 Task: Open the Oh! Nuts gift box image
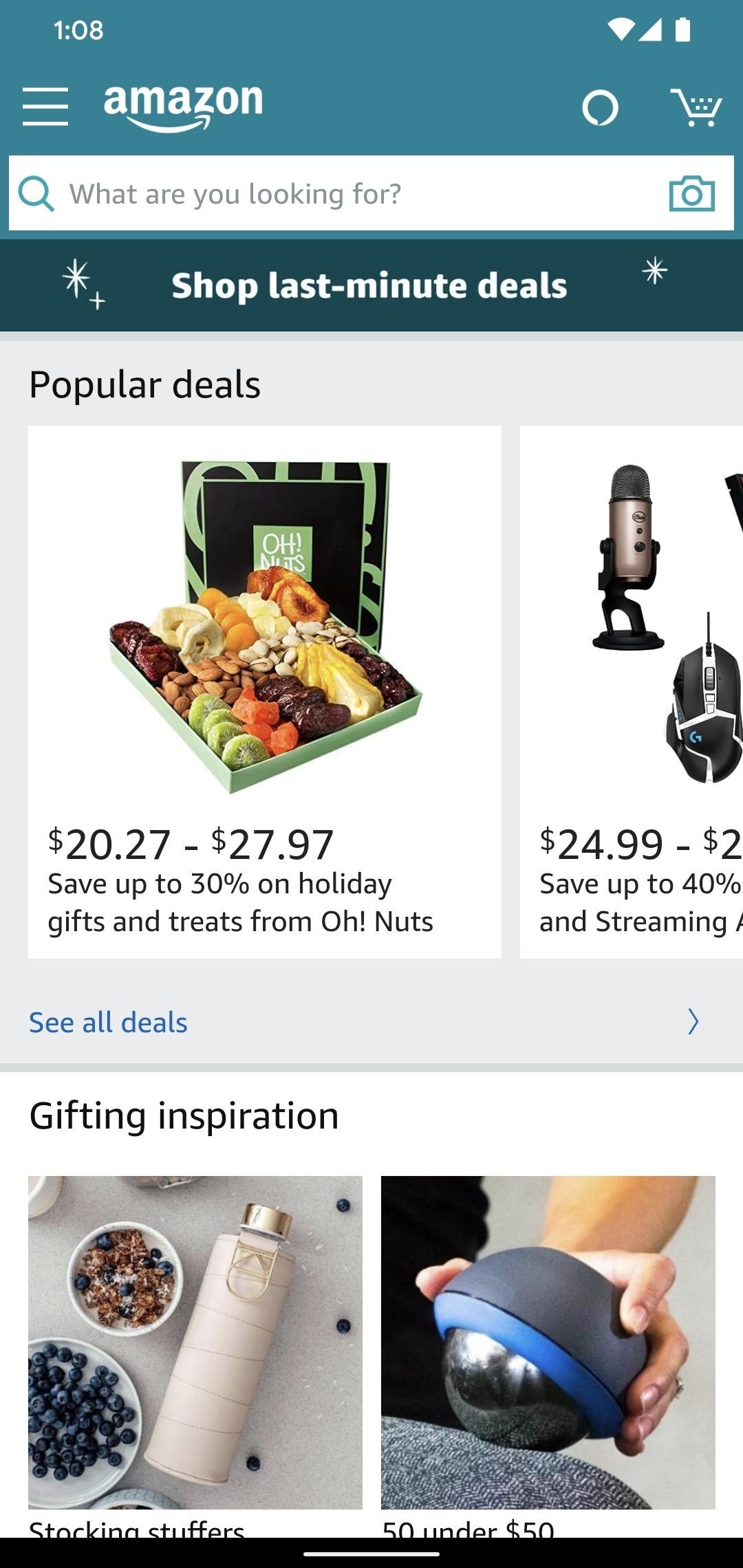pos(265,626)
